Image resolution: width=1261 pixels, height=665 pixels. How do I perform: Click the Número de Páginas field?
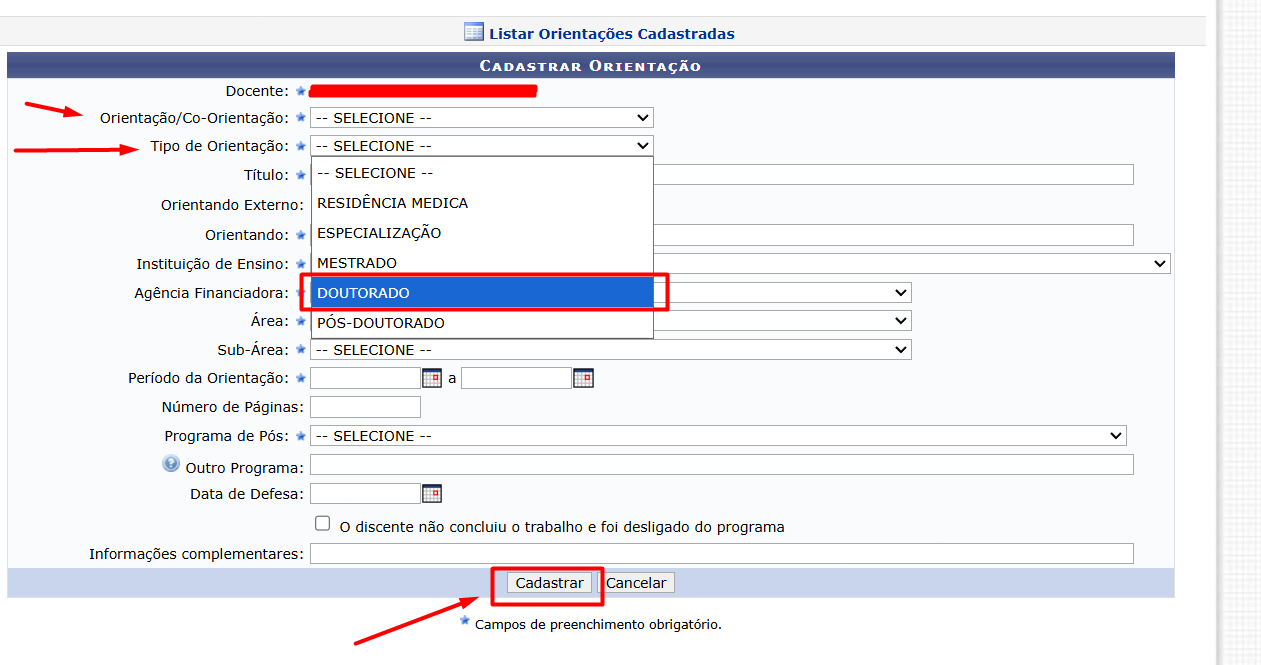click(x=366, y=407)
